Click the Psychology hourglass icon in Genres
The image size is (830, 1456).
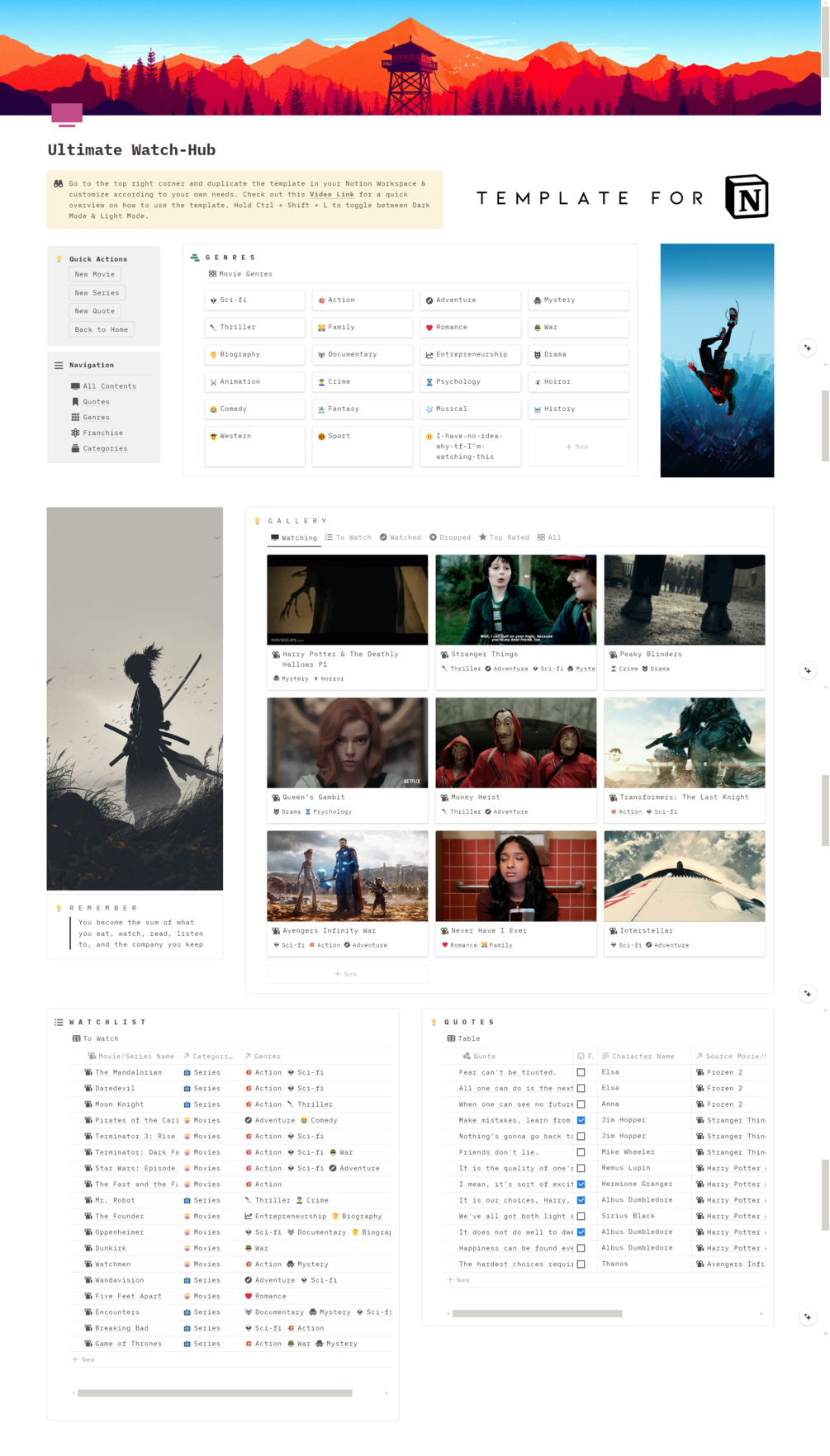[429, 382]
